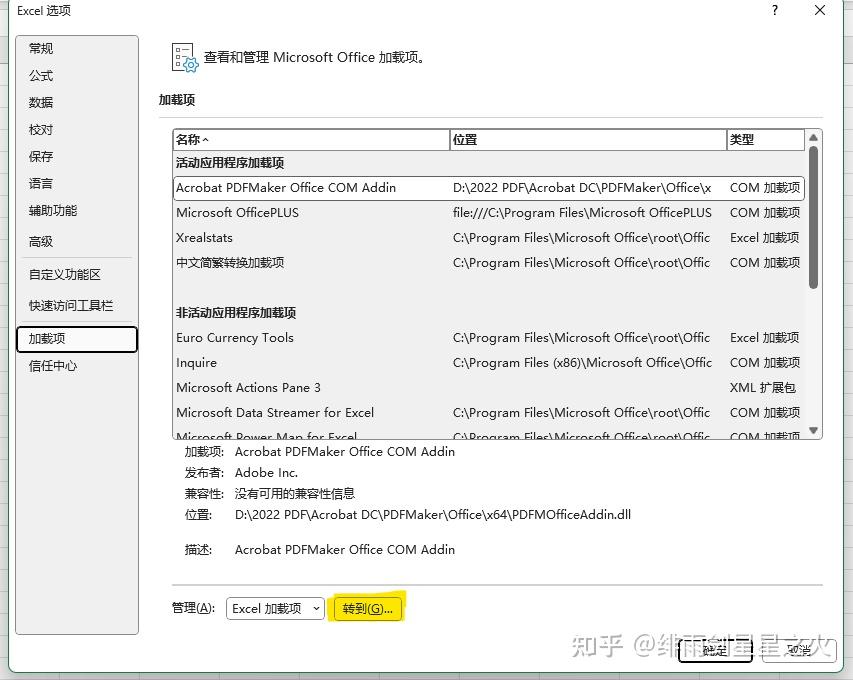
Task: Select the Microsoft OfficePLUS add-in row
Action: (489, 213)
